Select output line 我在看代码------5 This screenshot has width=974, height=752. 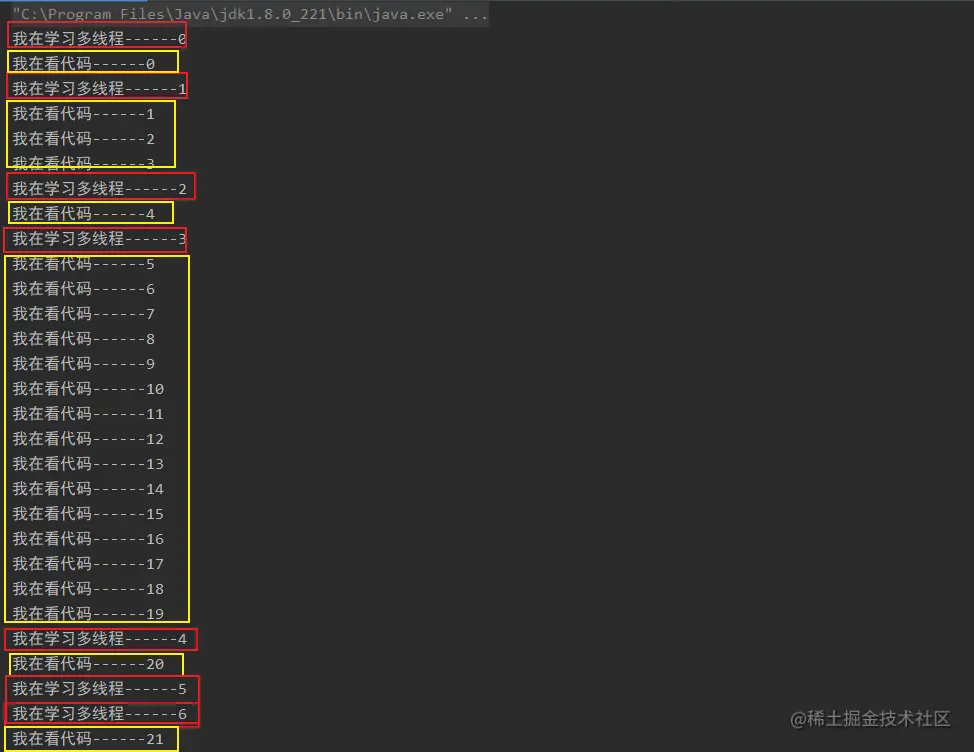(x=84, y=264)
